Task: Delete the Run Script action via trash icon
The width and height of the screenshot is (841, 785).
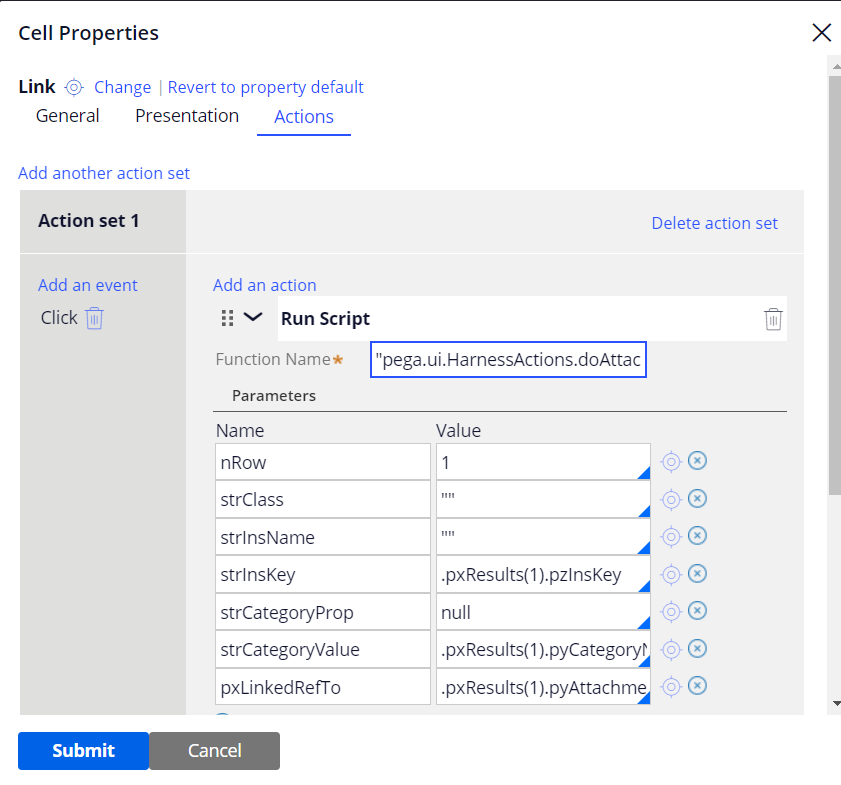Action: click(x=773, y=319)
